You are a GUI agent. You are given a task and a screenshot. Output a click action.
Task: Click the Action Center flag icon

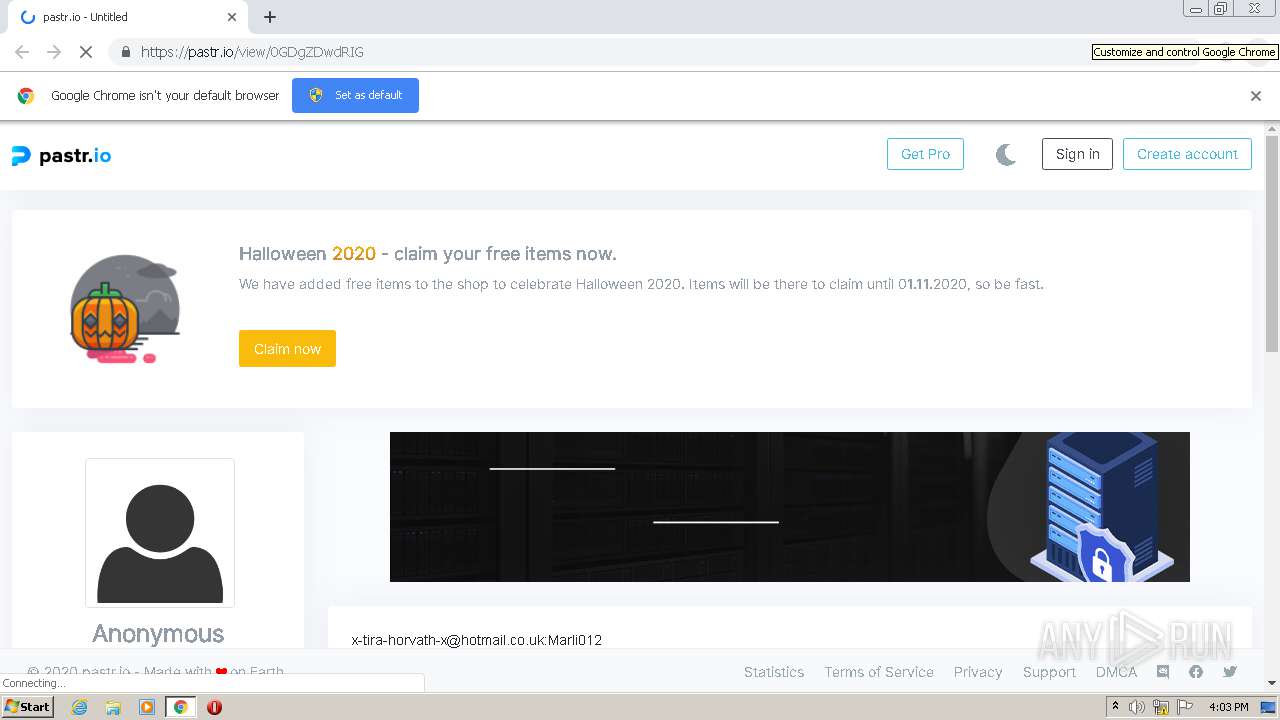(x=1185, y=707)
